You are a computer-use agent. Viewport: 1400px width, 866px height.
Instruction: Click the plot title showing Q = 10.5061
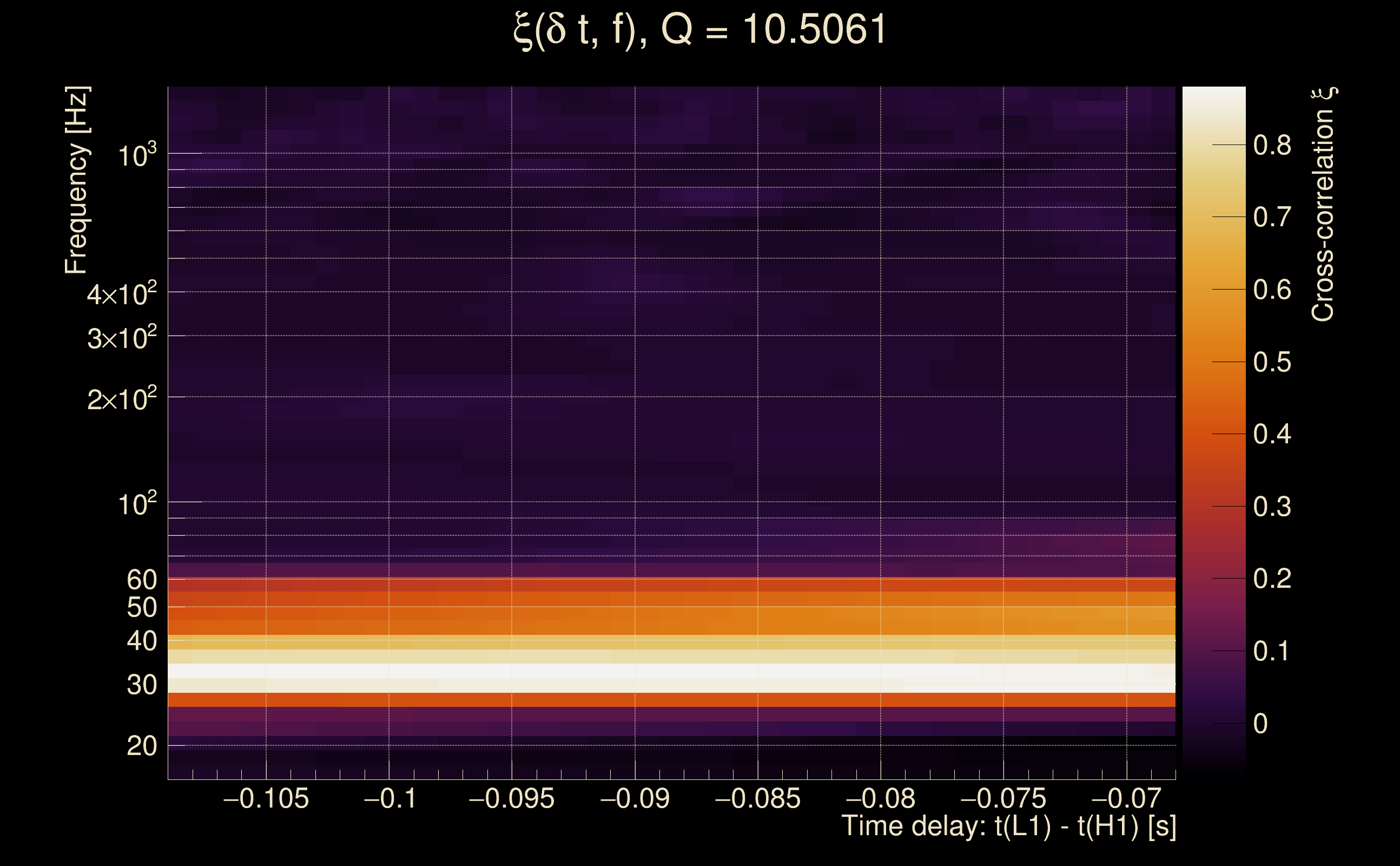(699, 30)
